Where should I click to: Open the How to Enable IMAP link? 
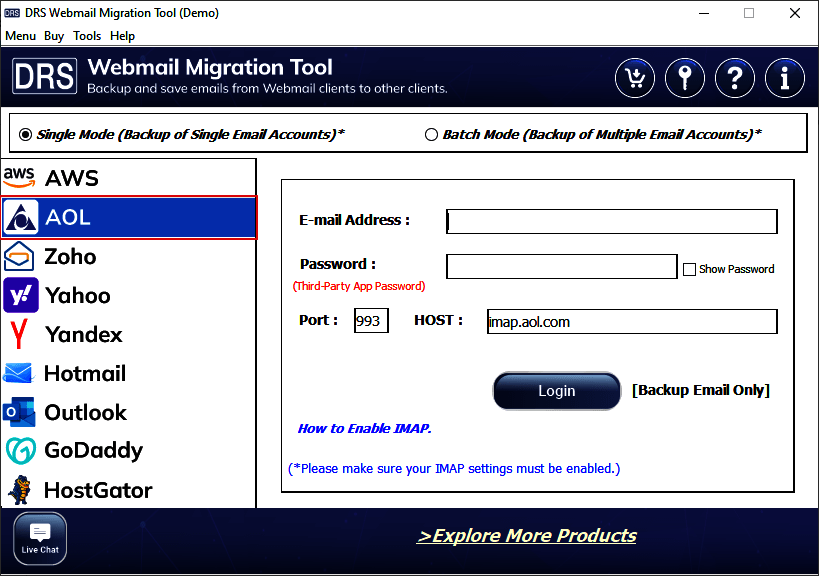pos(364,429)
